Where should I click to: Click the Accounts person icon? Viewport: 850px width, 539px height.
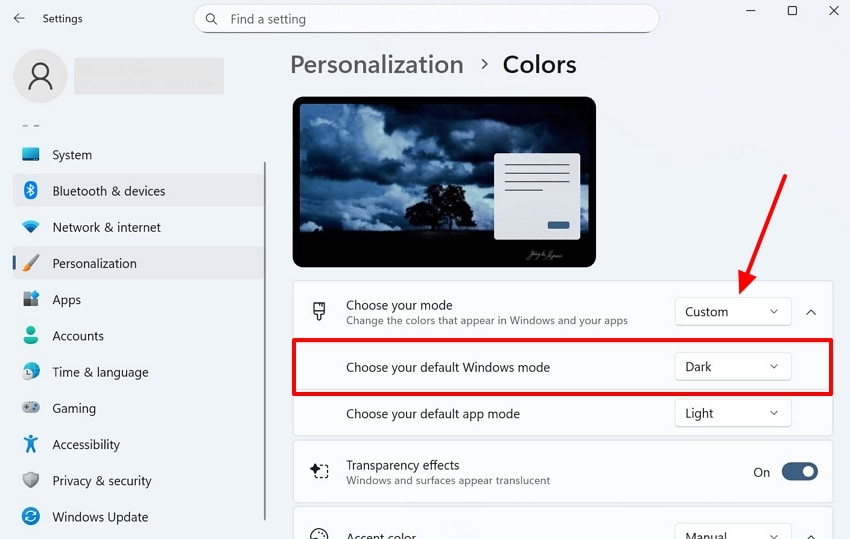pos(31,335)
